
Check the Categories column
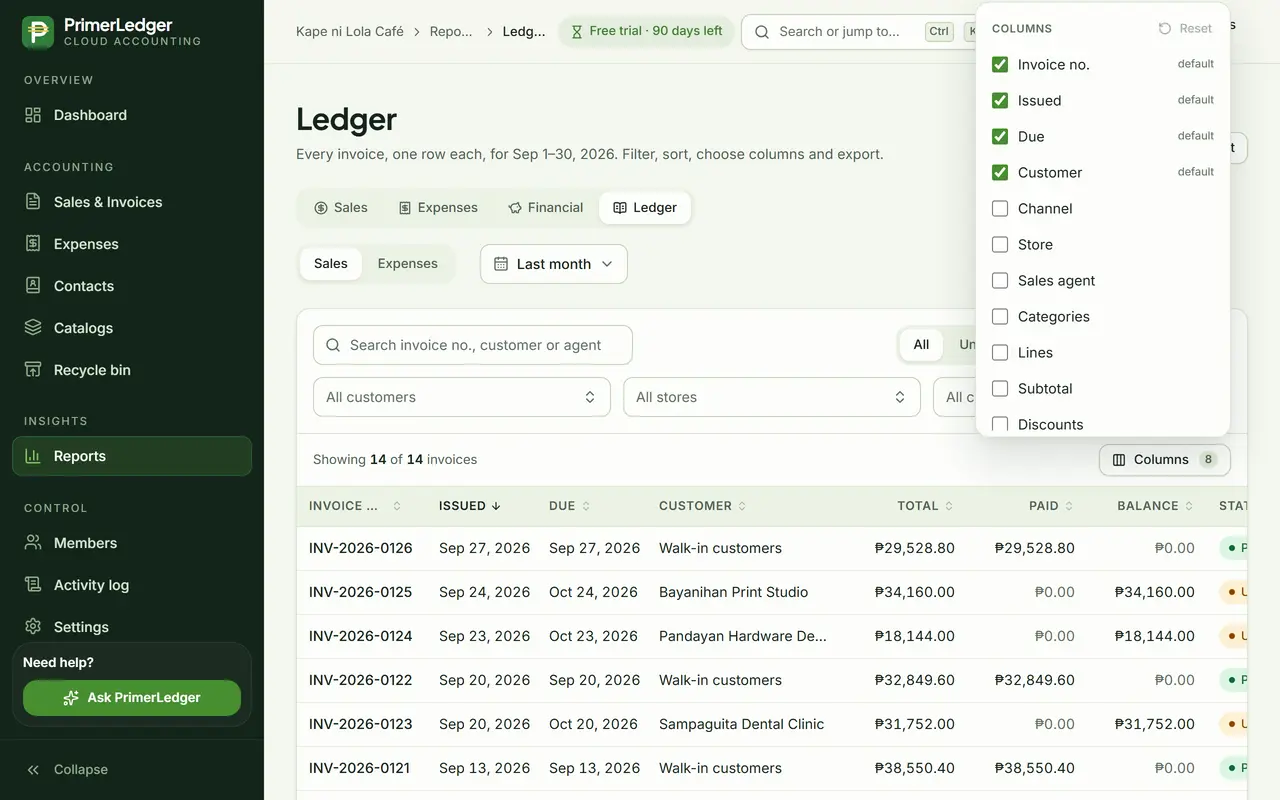coord(1000,316)
